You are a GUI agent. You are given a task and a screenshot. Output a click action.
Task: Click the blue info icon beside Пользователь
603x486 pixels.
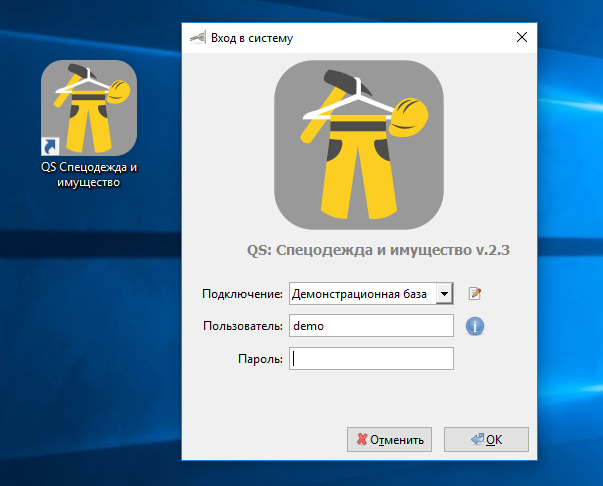pyautogui.click(x=475, y=326)
